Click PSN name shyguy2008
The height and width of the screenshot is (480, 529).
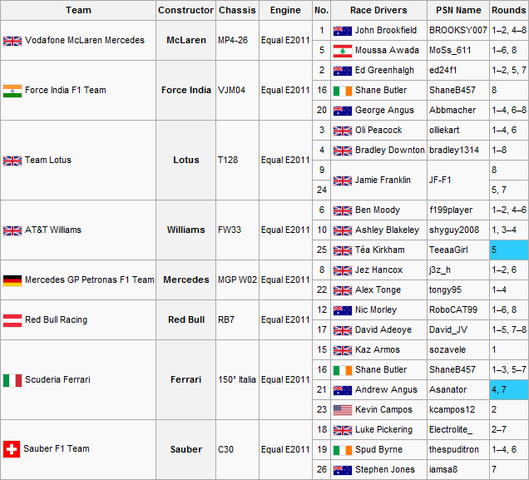[x=454, y=230]
